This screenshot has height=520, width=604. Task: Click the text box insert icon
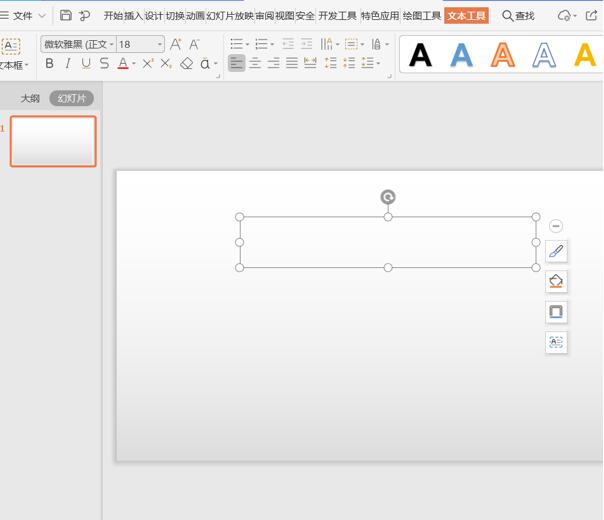pyautogui.click(x=11, y=46)
